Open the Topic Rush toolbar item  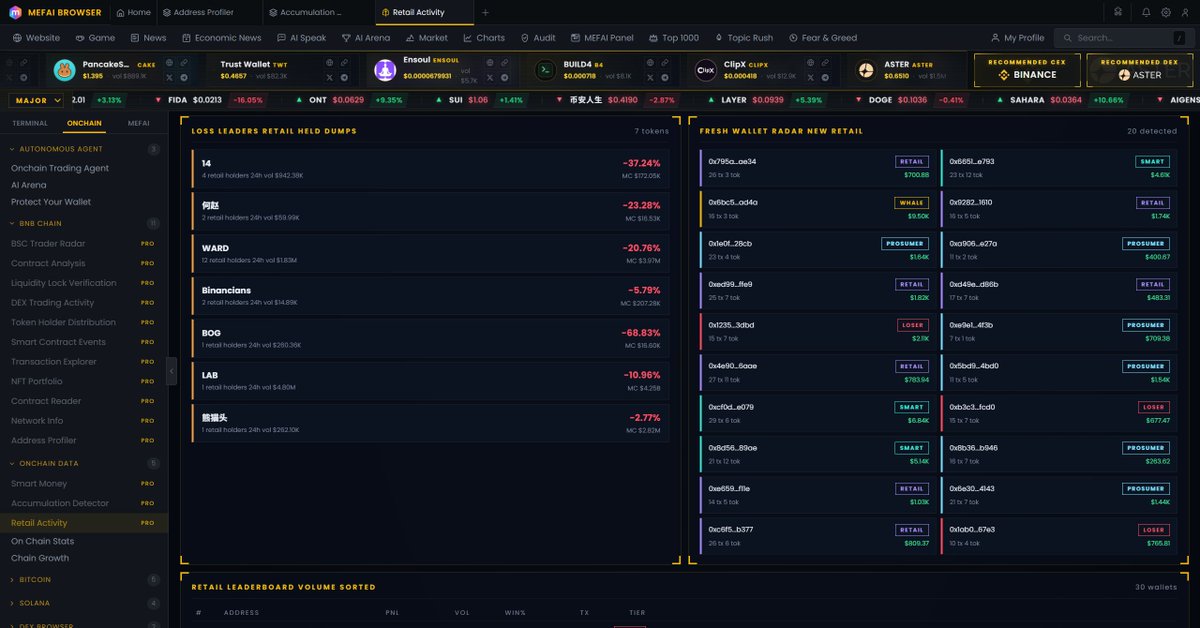(743, 38)
